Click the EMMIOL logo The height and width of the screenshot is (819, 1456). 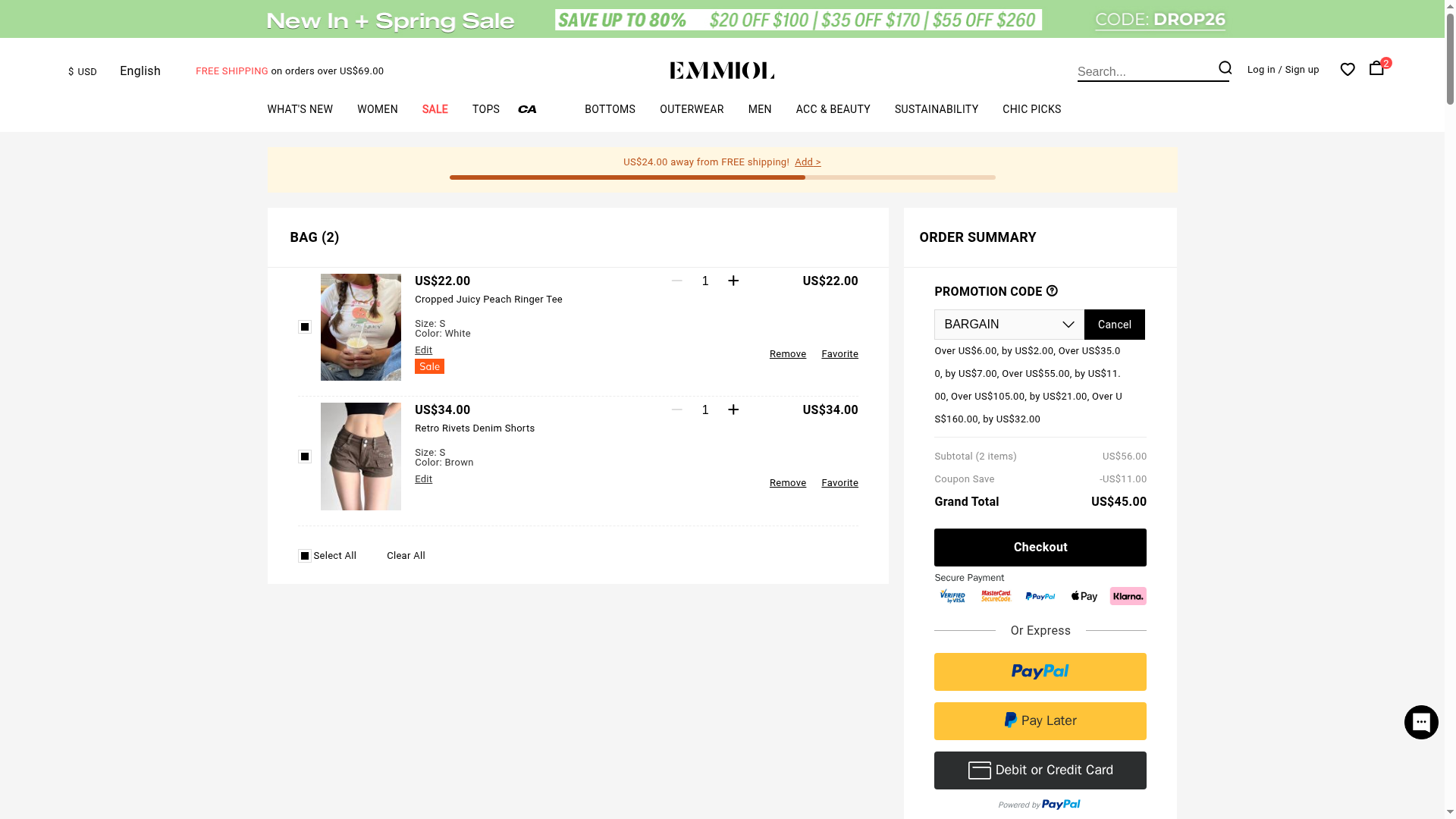click(722, 71)
